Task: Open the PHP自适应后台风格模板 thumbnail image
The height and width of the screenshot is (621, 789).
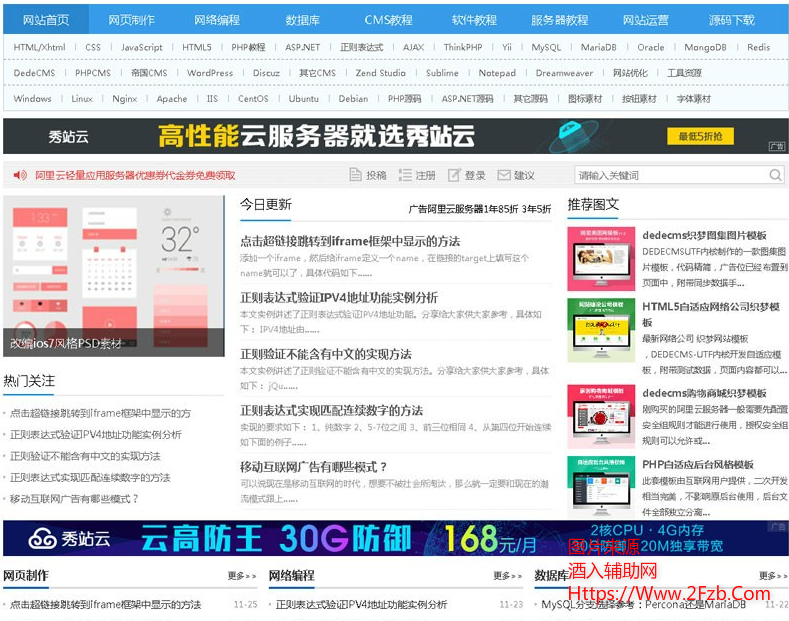Action: (601, 487)
